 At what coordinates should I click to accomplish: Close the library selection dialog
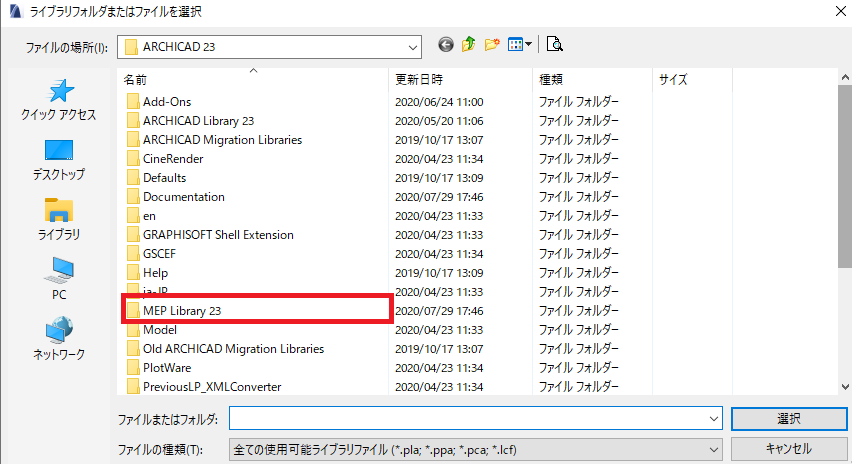coord(840,11)
